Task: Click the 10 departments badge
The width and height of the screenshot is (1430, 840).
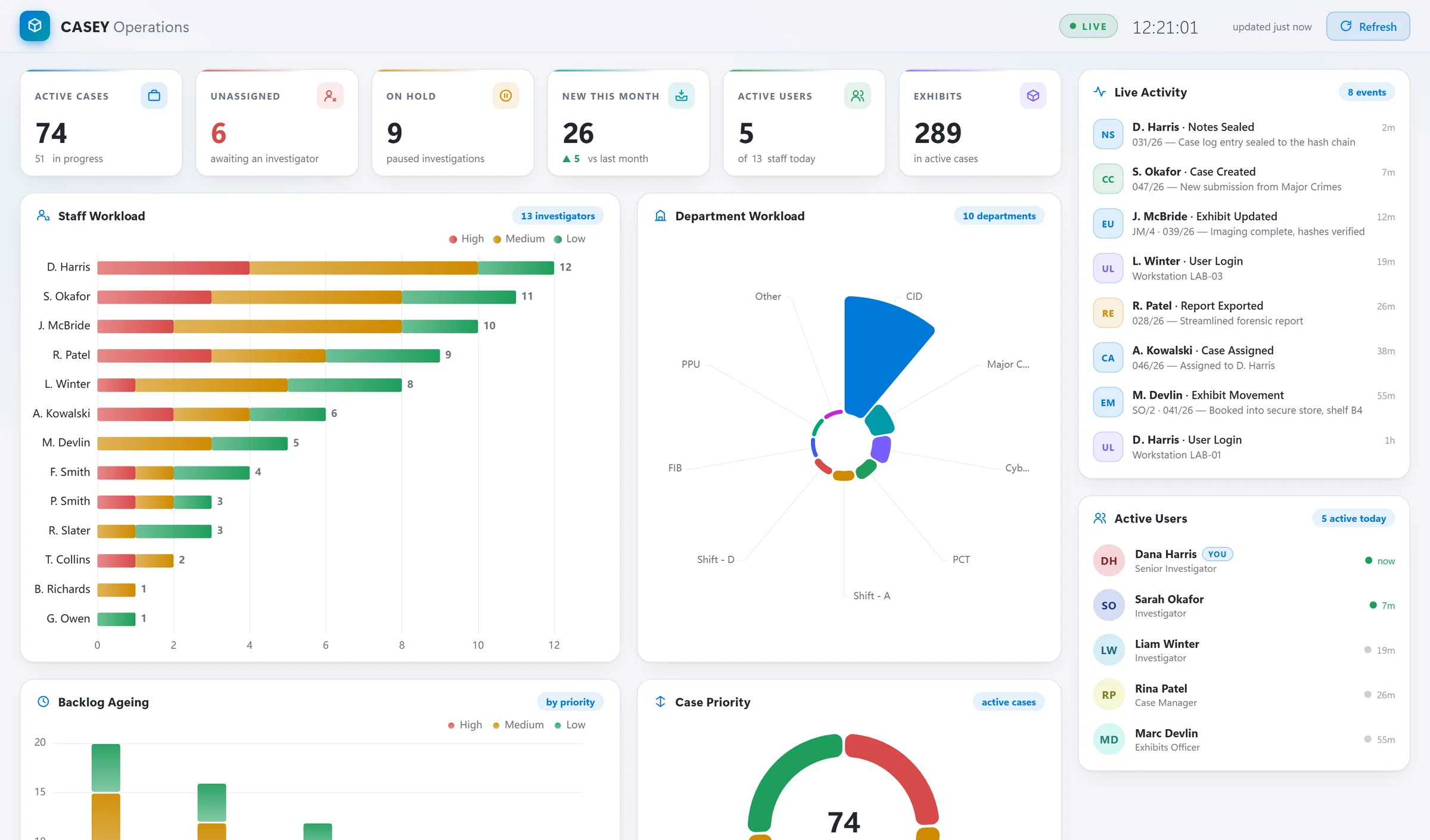Action: pos(999,216)
